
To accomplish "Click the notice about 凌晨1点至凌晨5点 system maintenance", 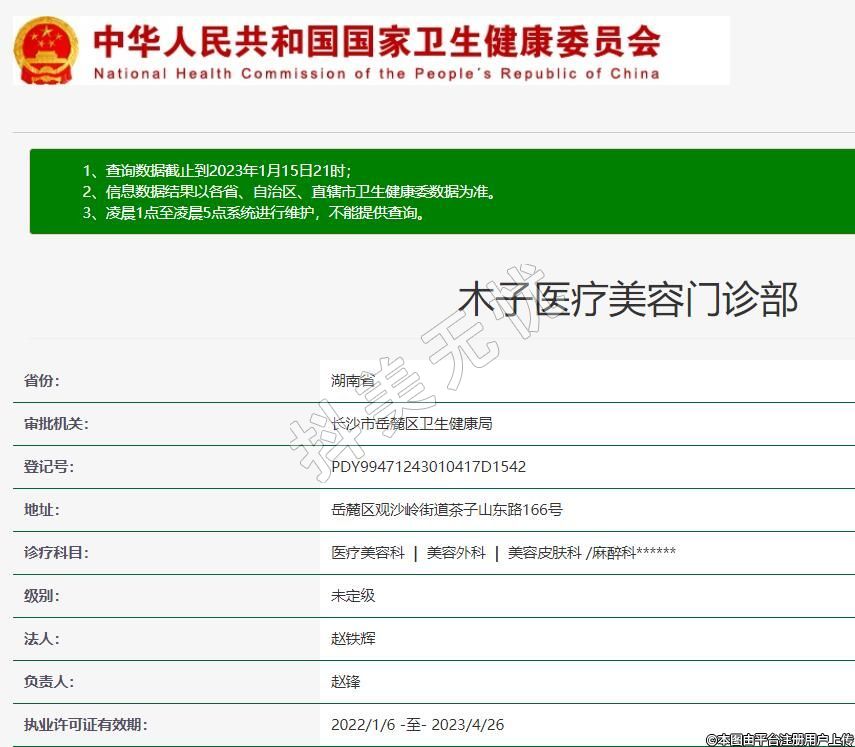I will click(x=253, y=213).
